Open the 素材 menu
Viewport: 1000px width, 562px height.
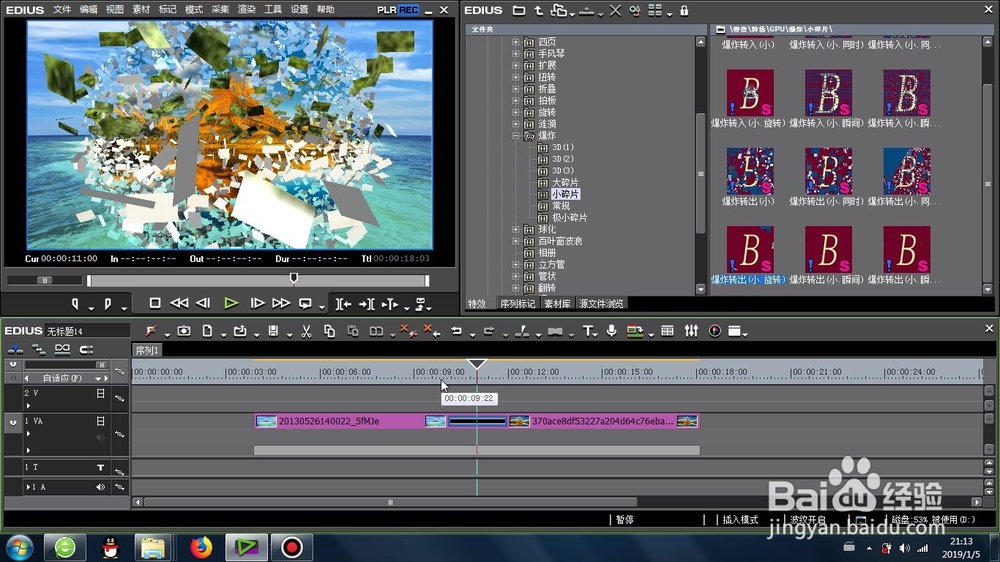click(141, 10)
